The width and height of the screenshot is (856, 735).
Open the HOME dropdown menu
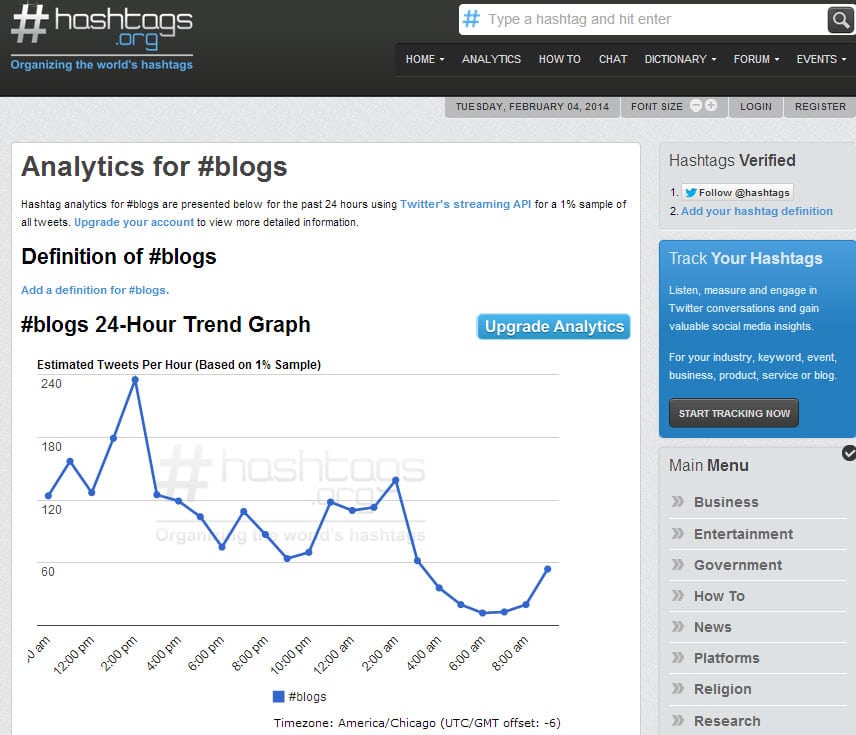coord(425,59)
